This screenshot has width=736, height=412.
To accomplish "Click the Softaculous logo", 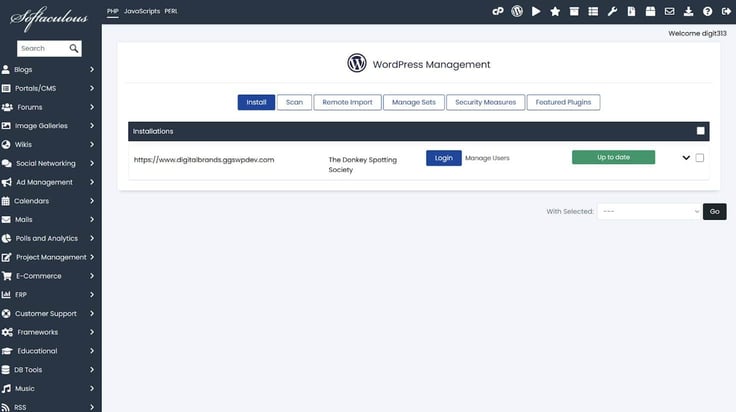I will click(49, 18).
